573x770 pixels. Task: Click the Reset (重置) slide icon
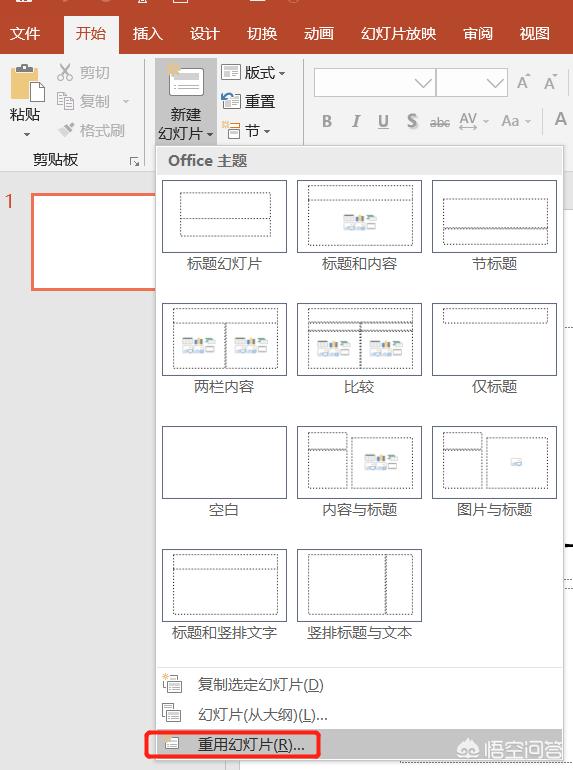pyautogui.click(x=230, y=101)
